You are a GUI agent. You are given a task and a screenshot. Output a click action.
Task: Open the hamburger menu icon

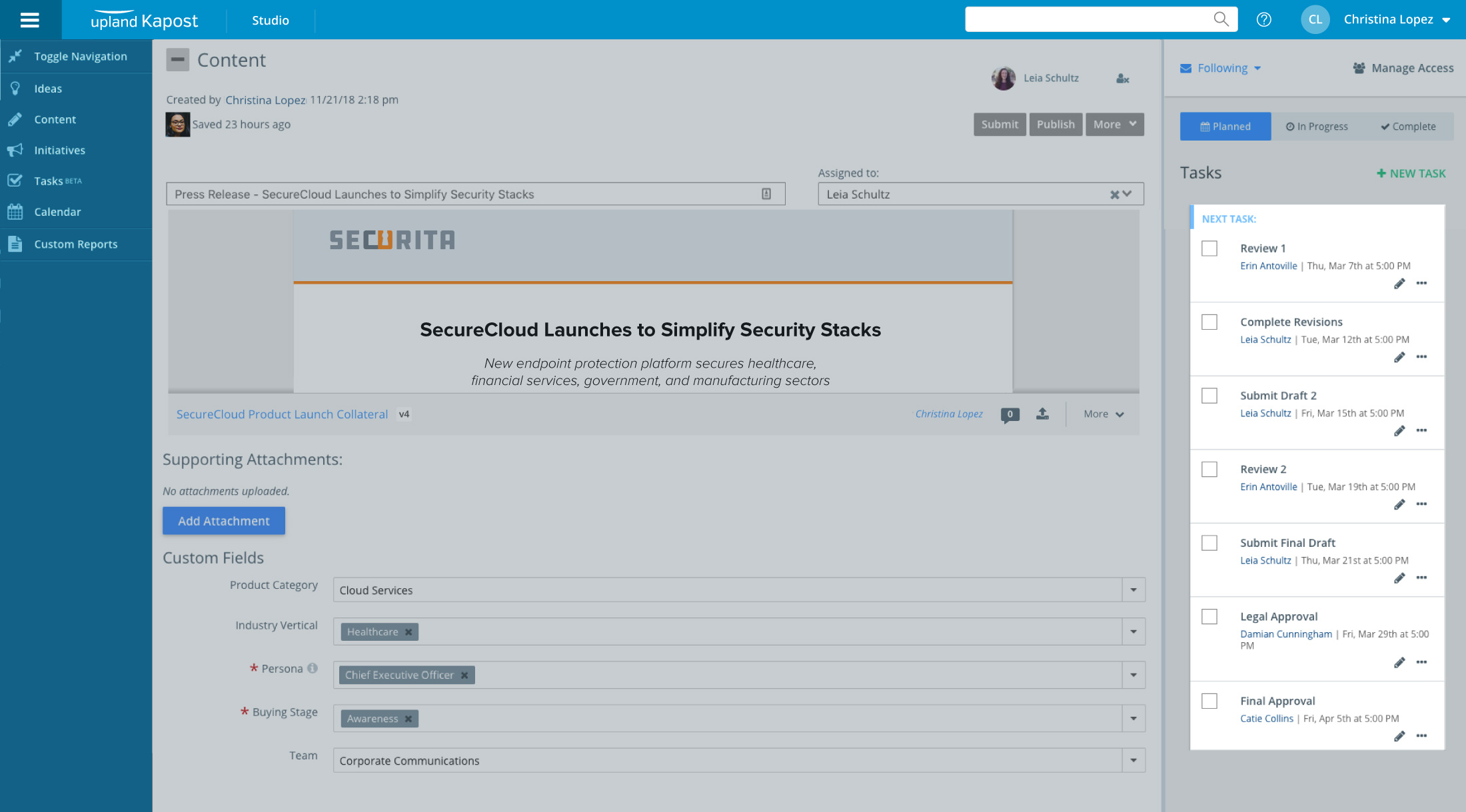30,20
